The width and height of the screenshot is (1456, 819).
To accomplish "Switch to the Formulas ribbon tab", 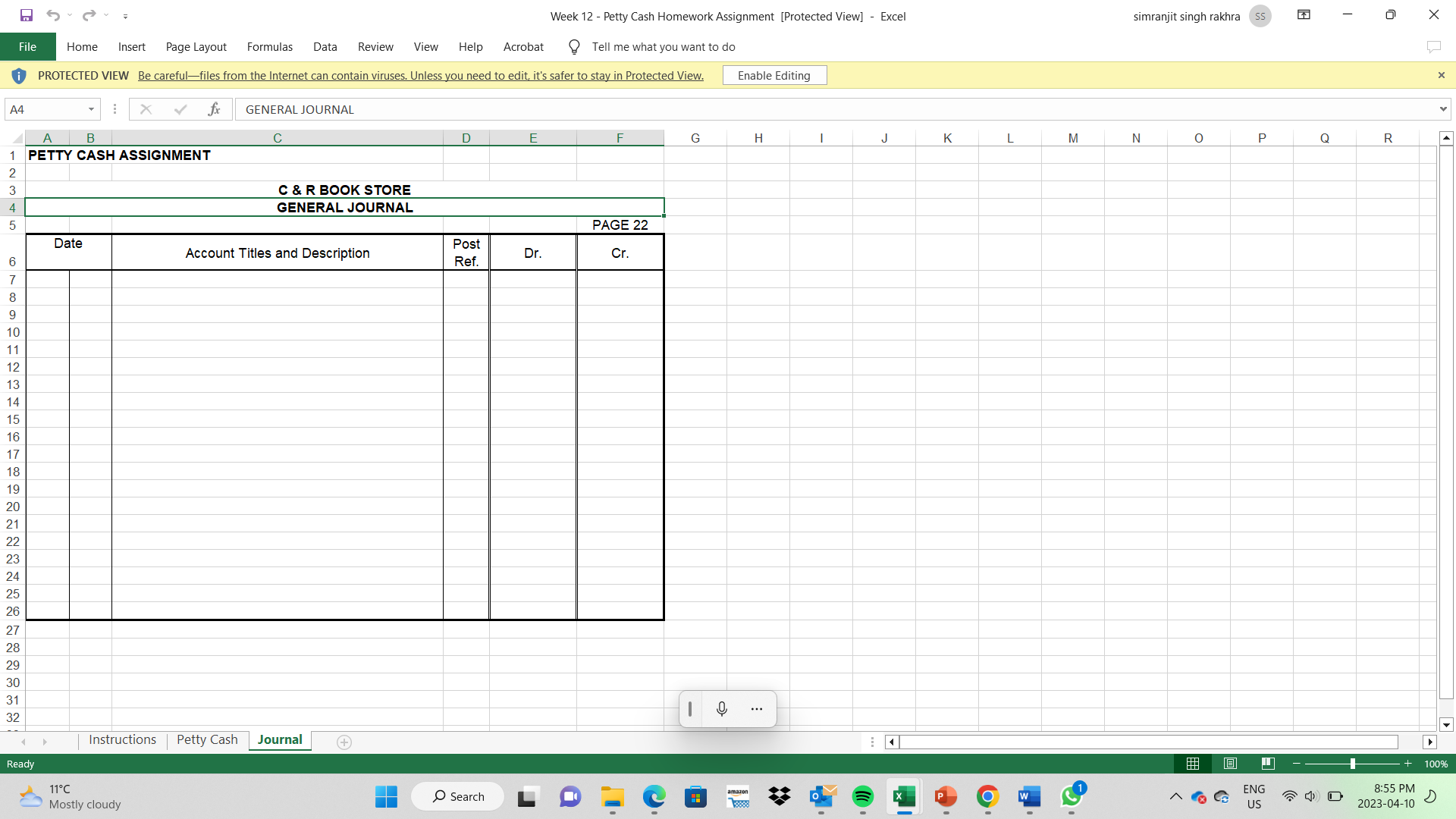I will pos(269,46).
